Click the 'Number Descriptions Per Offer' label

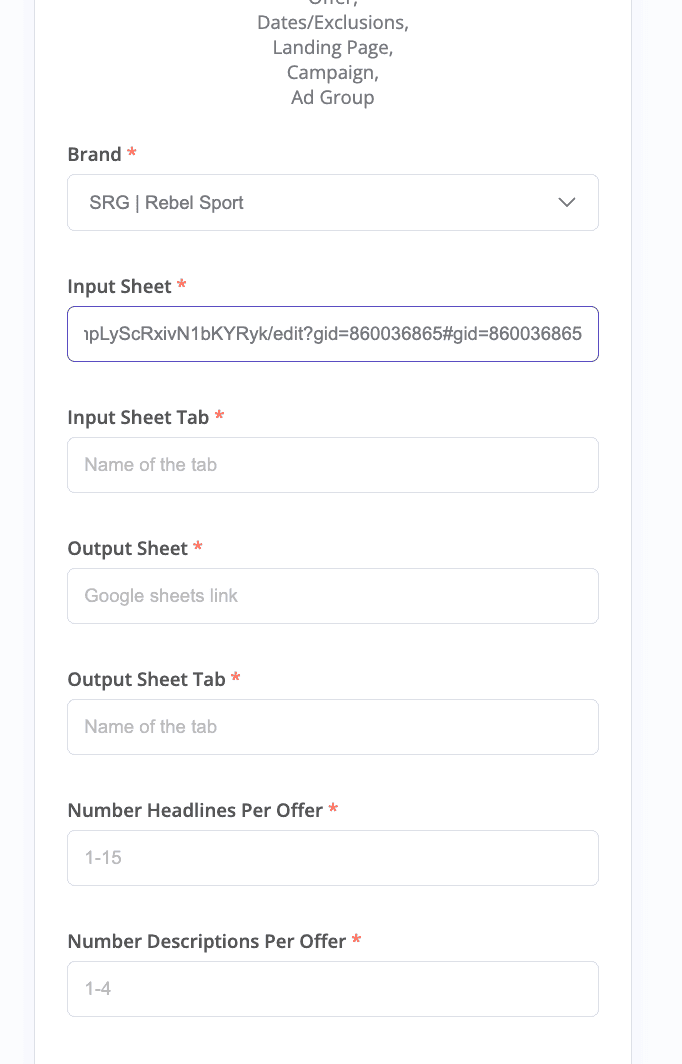click(x=206, y=941)
